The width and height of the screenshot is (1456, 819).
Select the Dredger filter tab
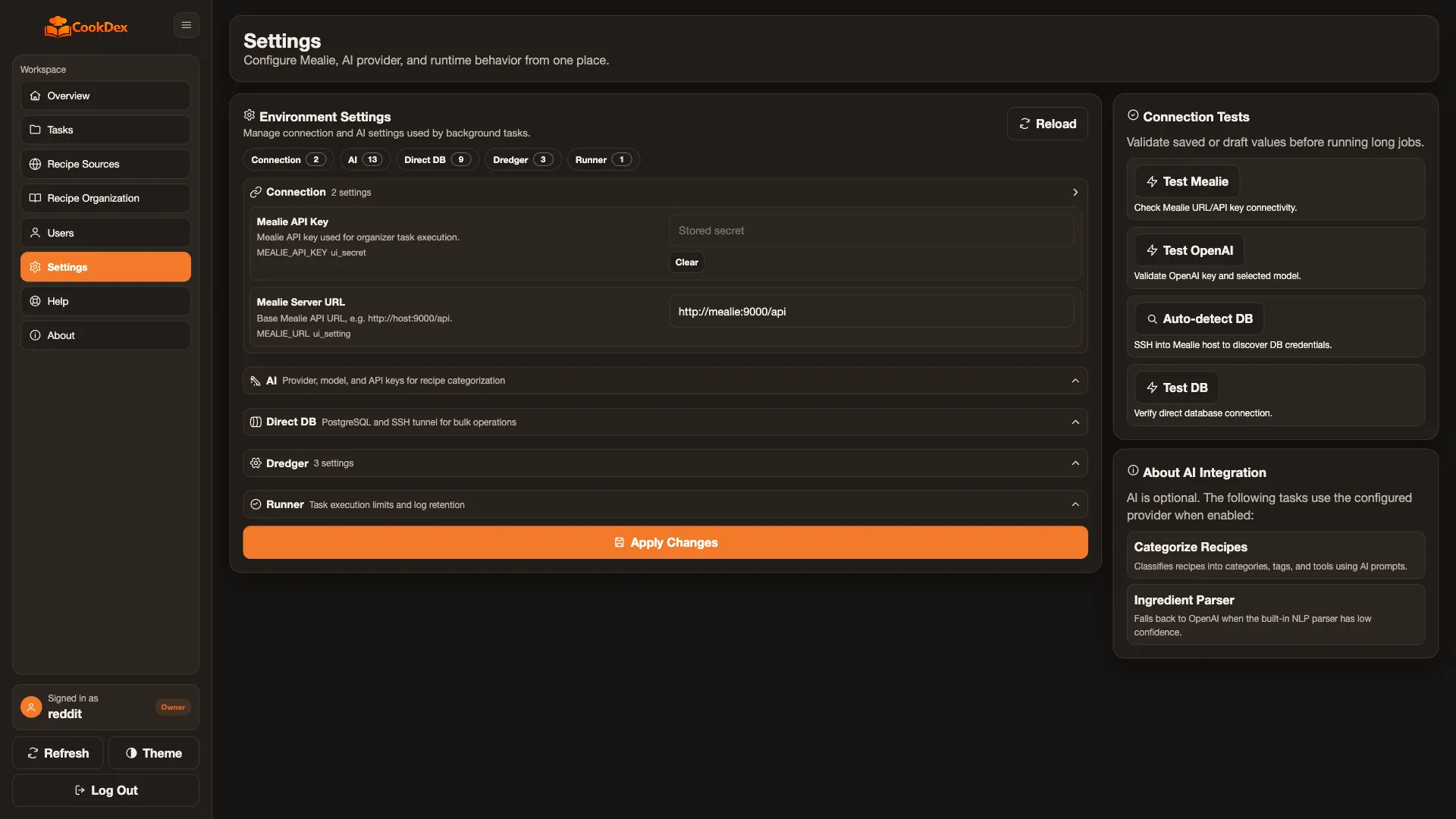pyautogui.click(x=522, y=159)
